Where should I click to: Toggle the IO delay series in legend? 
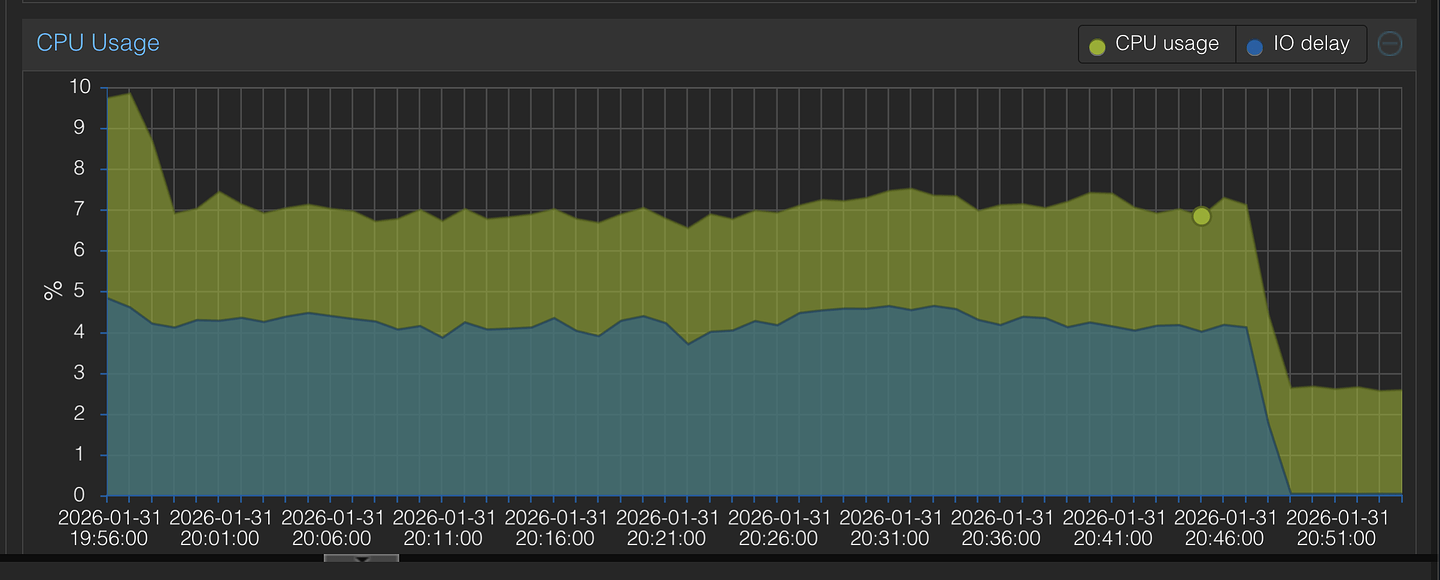coord(1299,44)
